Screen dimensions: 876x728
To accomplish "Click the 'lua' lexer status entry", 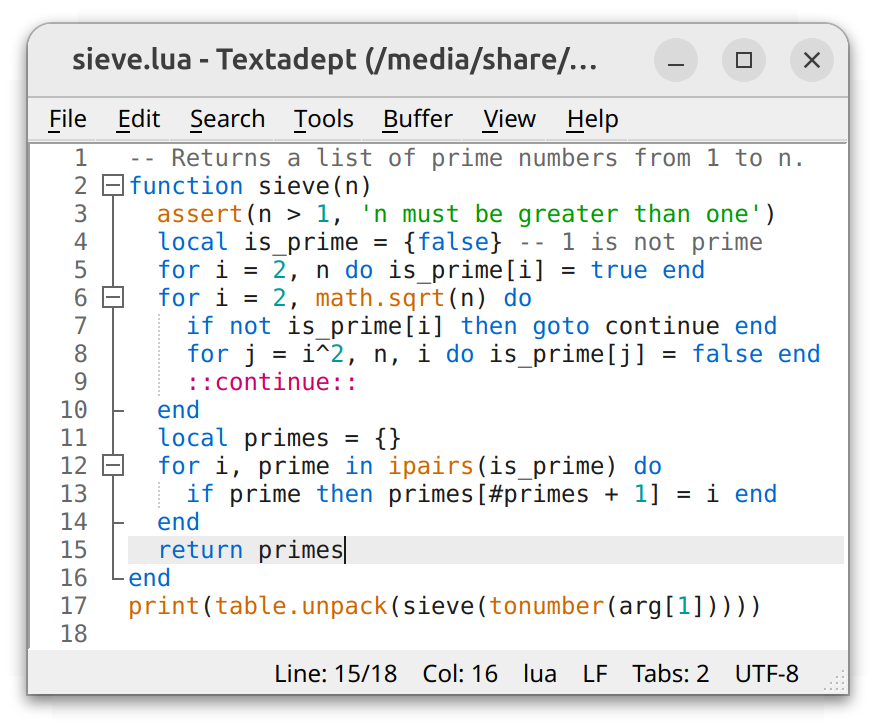I will click(540, 674).
